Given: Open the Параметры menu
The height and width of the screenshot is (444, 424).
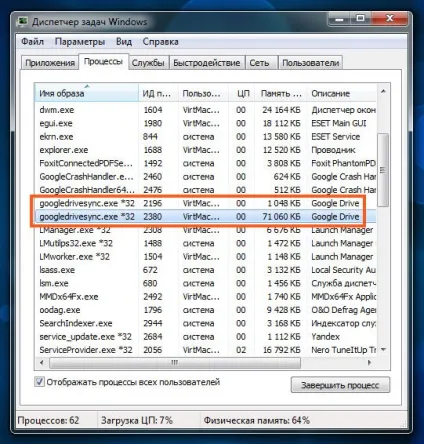Looking at the screenshot, I should 80,42.
